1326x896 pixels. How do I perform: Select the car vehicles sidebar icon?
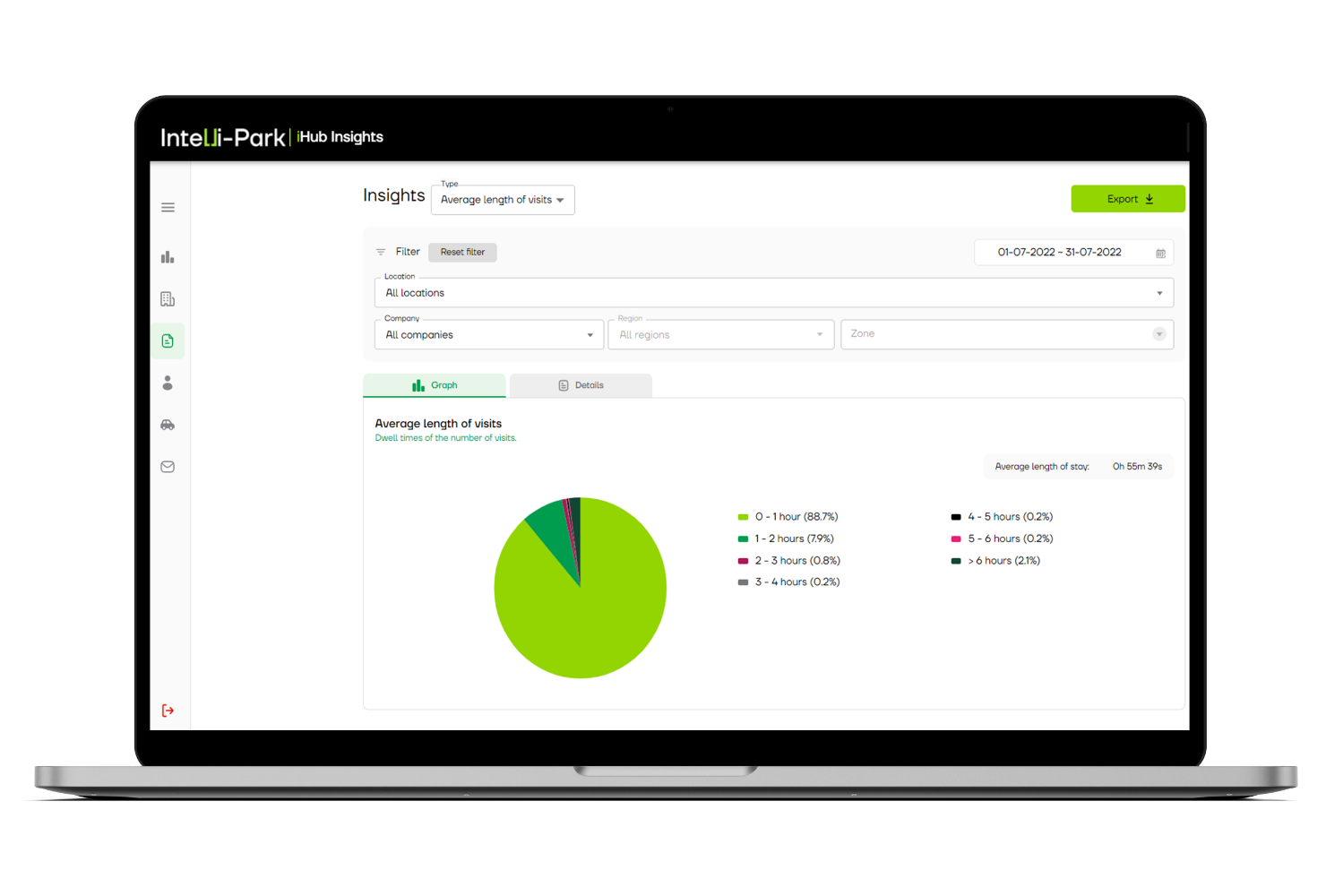click(x=168, y=425)
